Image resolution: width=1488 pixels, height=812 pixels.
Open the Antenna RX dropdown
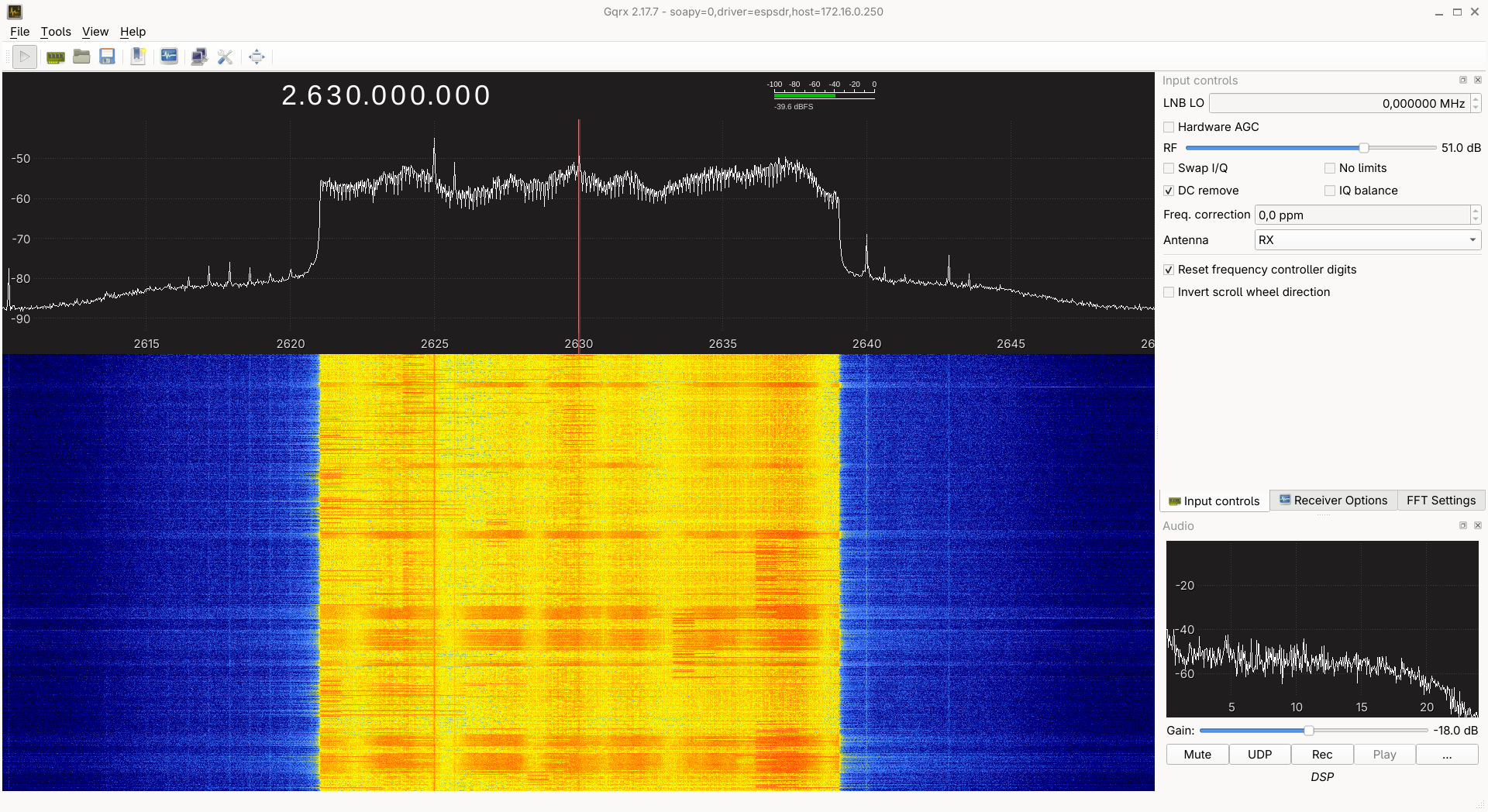coord(1368,240)
